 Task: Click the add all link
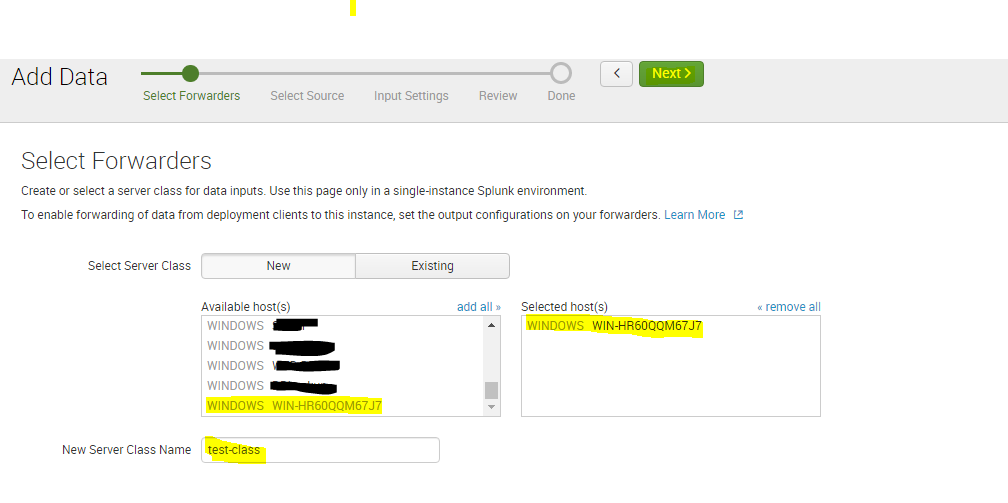478,307
